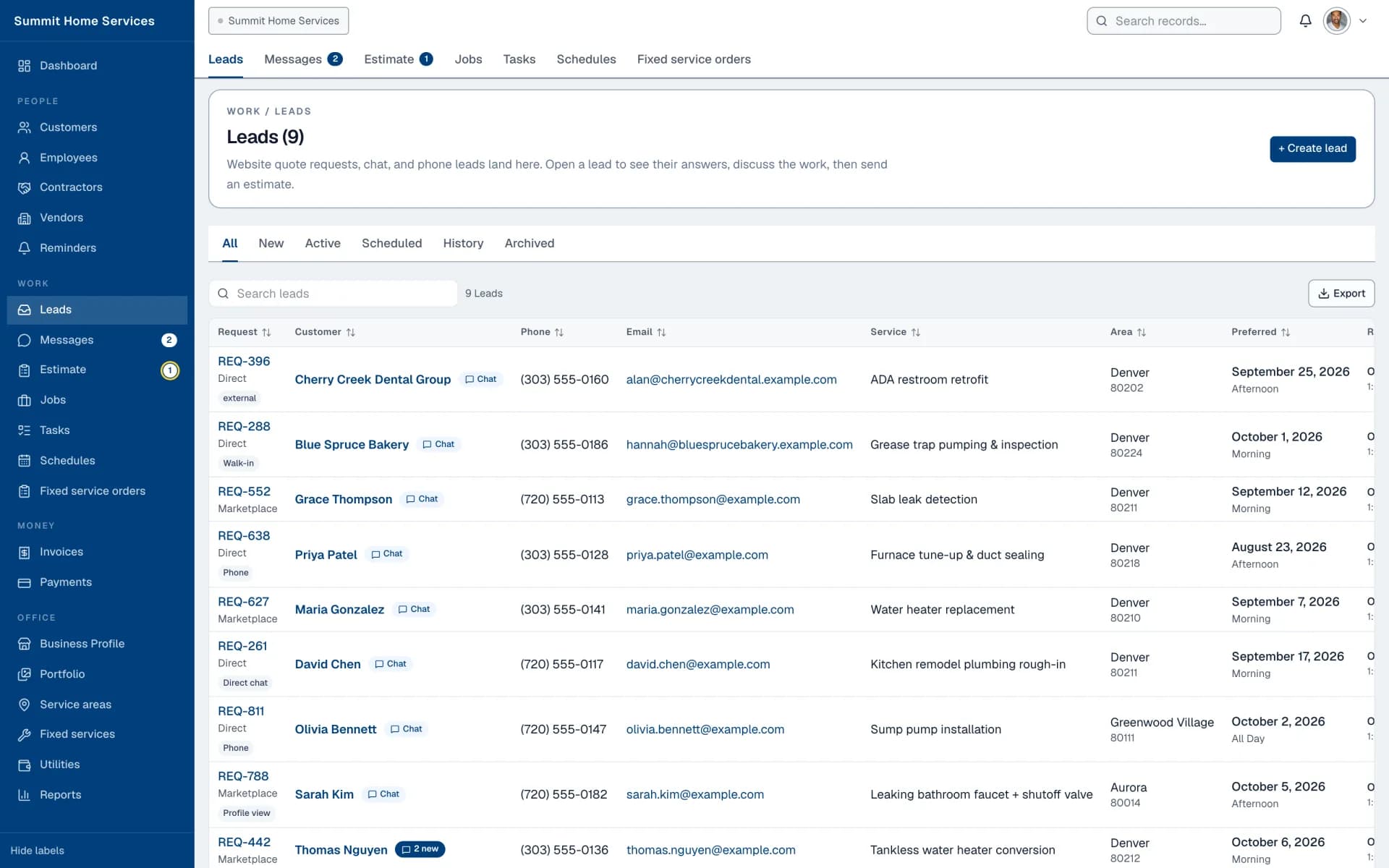The width and height of the screenshot is (1389, 868).
Task: Click the Invoices icon
Action: point(24,552)
